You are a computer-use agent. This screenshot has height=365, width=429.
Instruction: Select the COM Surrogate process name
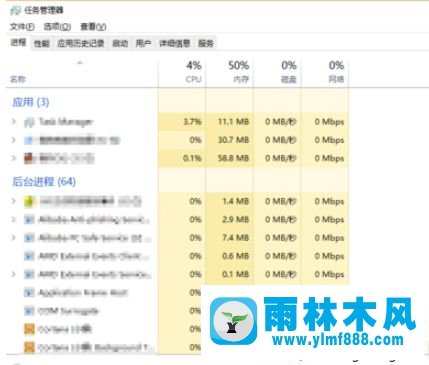point(69,311)
